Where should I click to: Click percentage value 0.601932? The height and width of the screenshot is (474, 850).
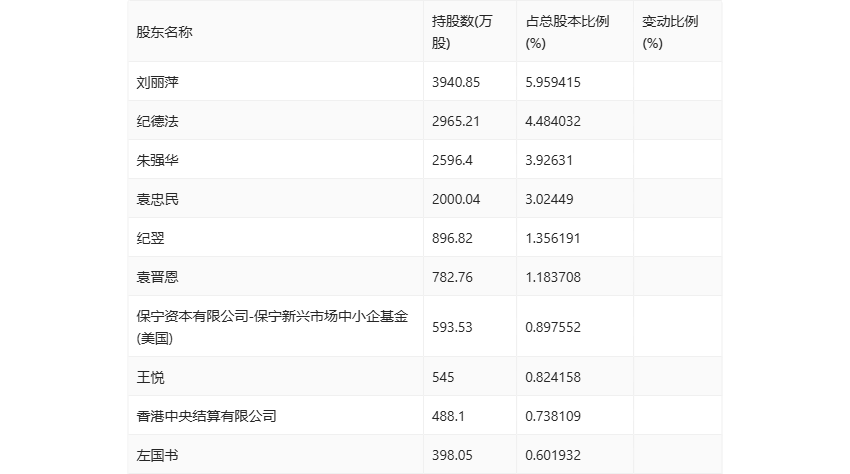[x=553, y=455]
